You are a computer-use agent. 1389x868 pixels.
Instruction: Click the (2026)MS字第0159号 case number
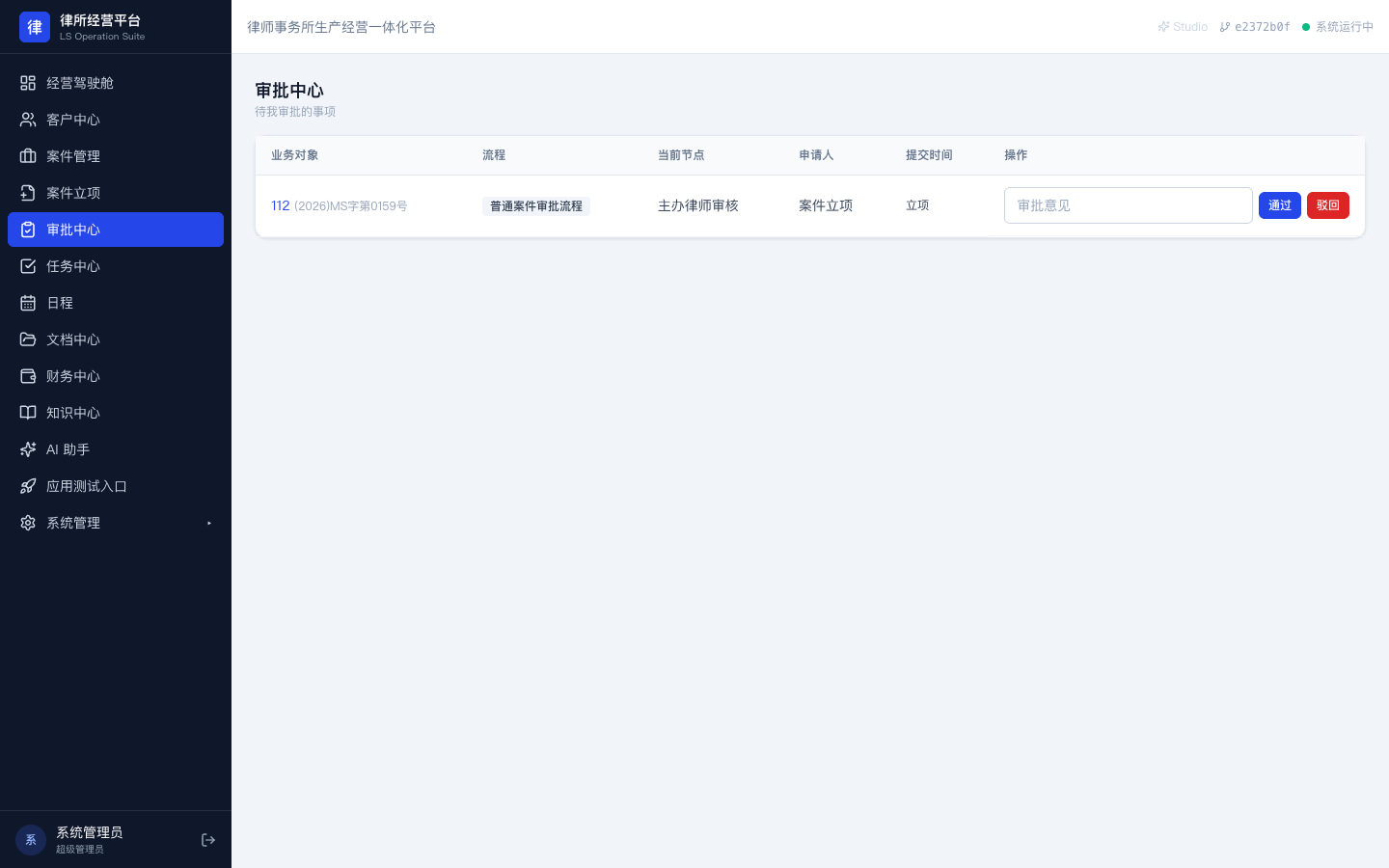pyautogui.click(x=351, y=206)
